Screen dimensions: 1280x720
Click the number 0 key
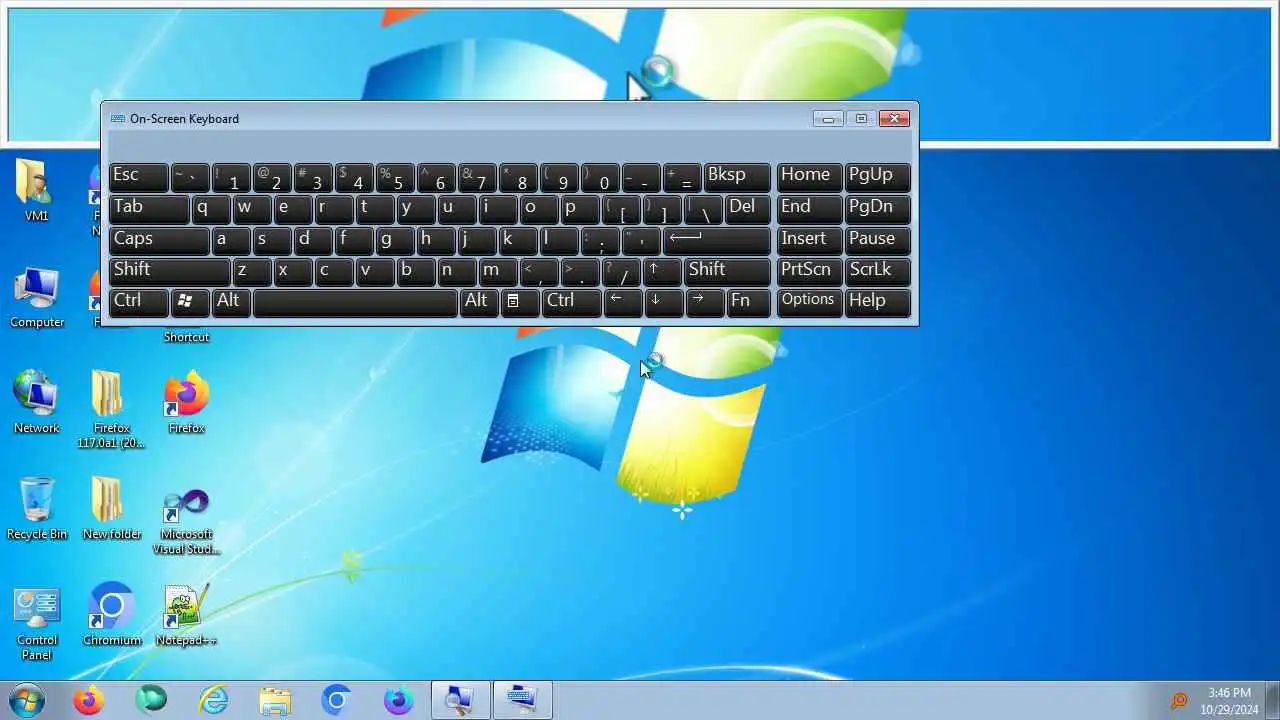(x=600, y=177)
